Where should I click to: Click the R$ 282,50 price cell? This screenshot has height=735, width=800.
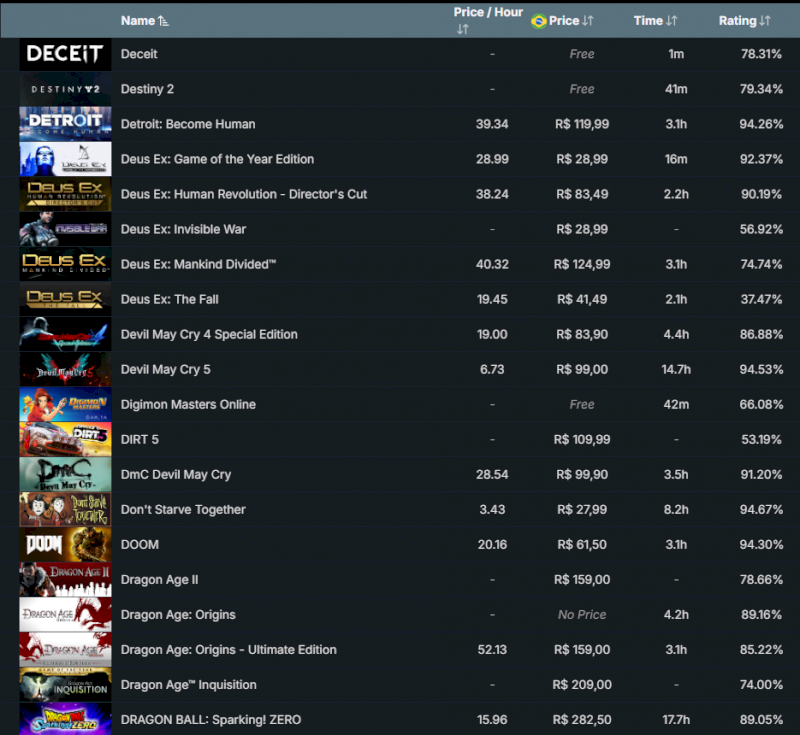pyautogui.click(x=581, y=719)
